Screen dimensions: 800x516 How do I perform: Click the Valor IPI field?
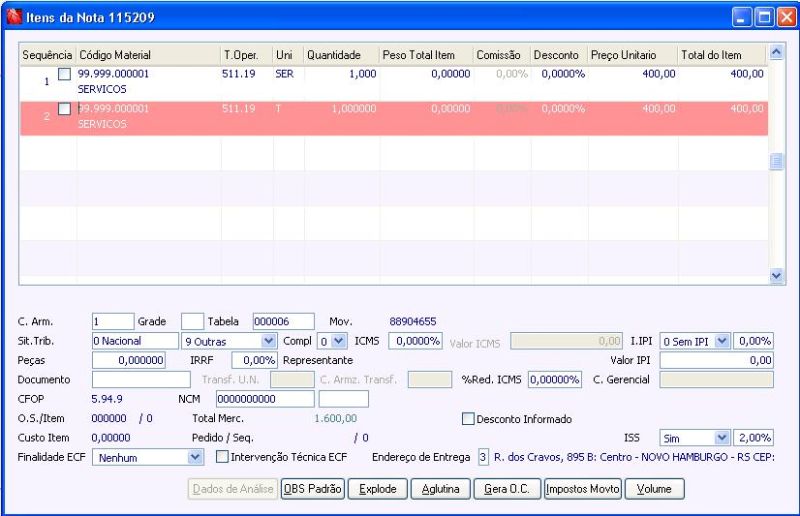(716, 360)
